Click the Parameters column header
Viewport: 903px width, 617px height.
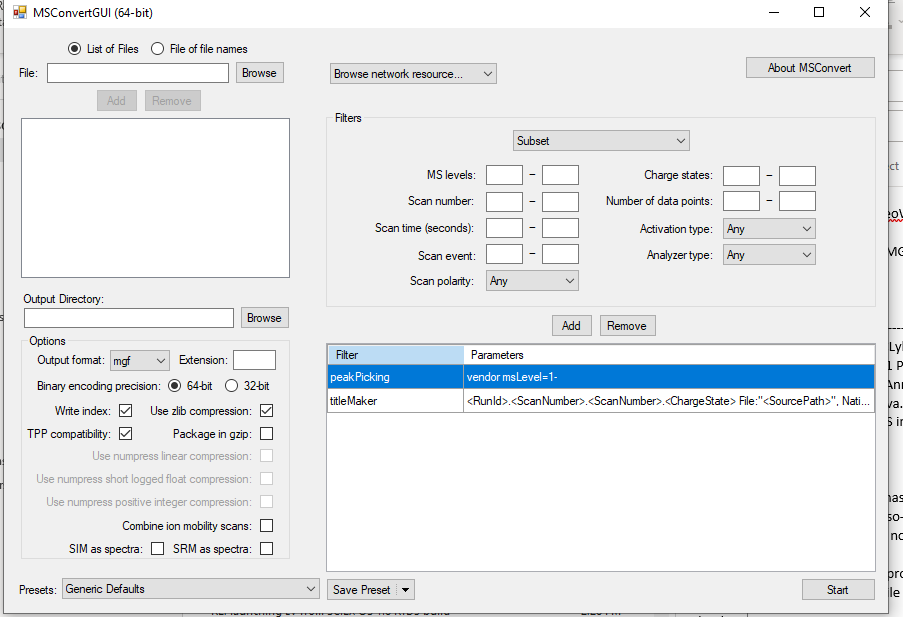click(669, 355)
